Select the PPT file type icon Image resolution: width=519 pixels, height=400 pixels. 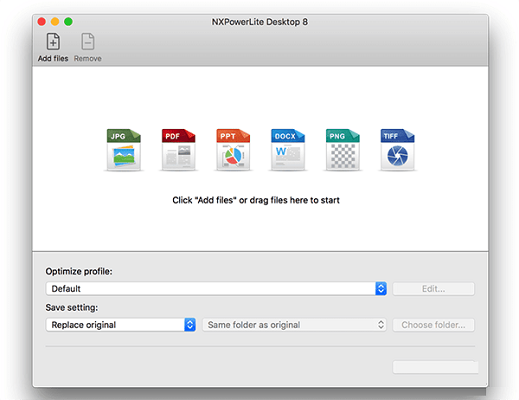click(x=233, y=150)
